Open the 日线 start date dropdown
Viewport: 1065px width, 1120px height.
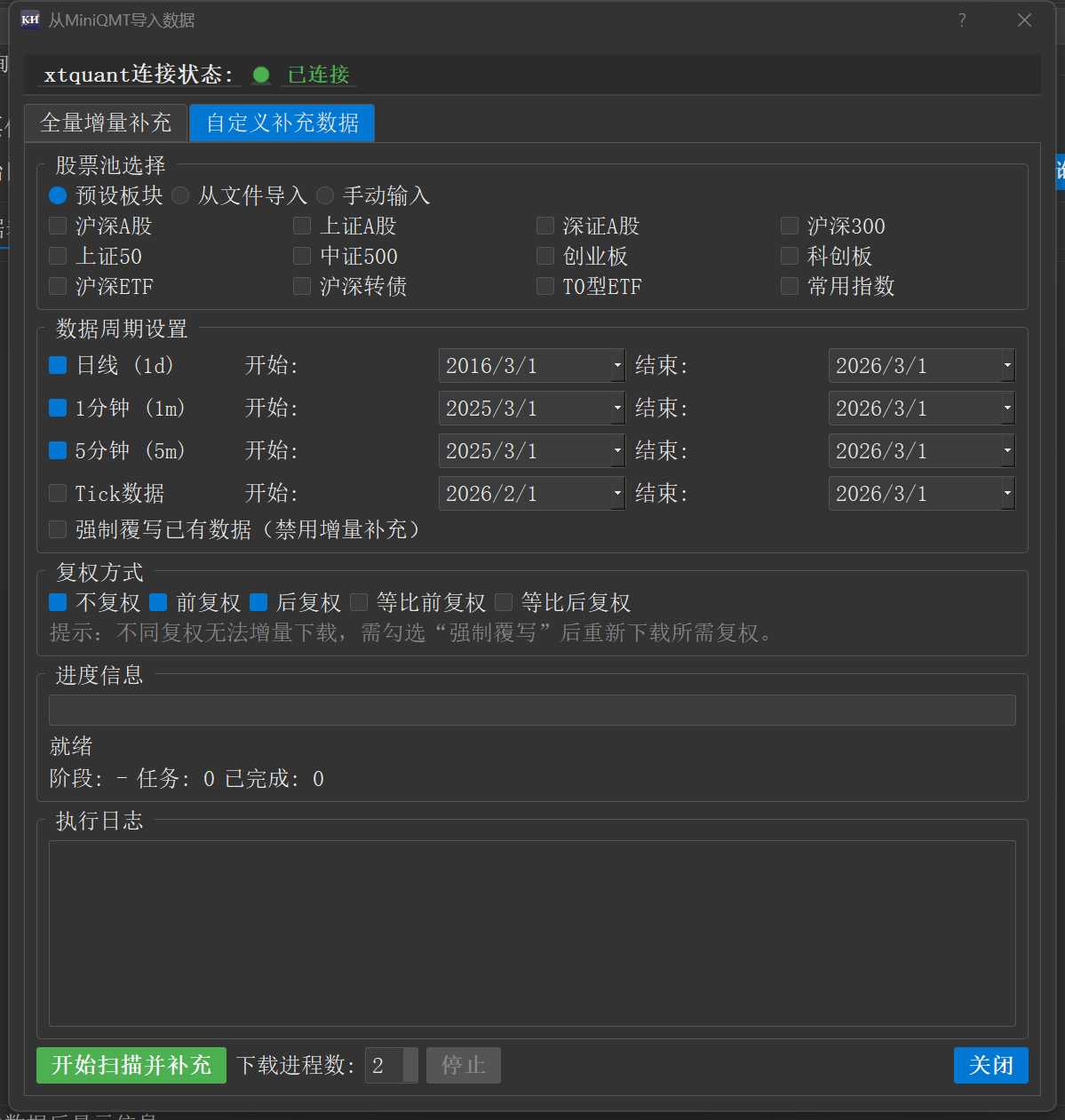click(617, 365)
